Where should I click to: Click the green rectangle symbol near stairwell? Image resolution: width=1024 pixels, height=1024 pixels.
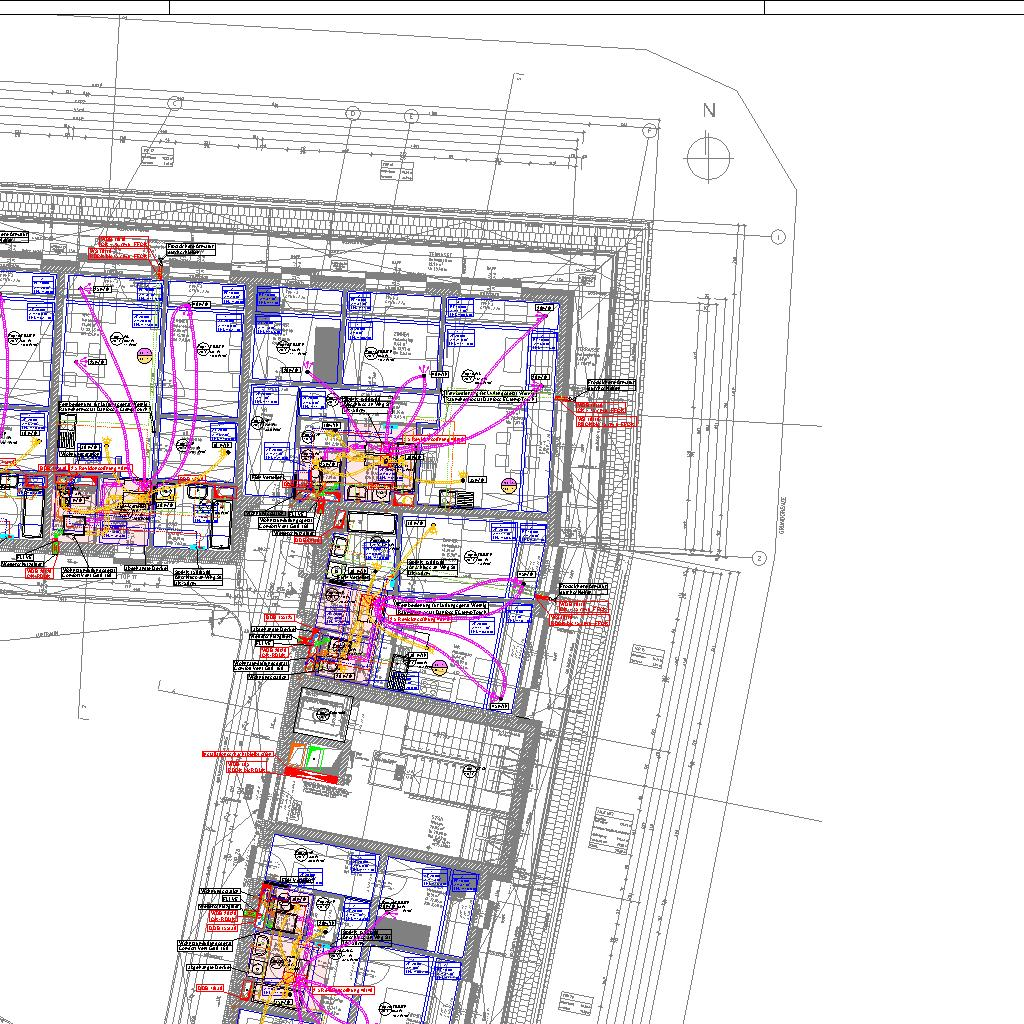point(314,758)
